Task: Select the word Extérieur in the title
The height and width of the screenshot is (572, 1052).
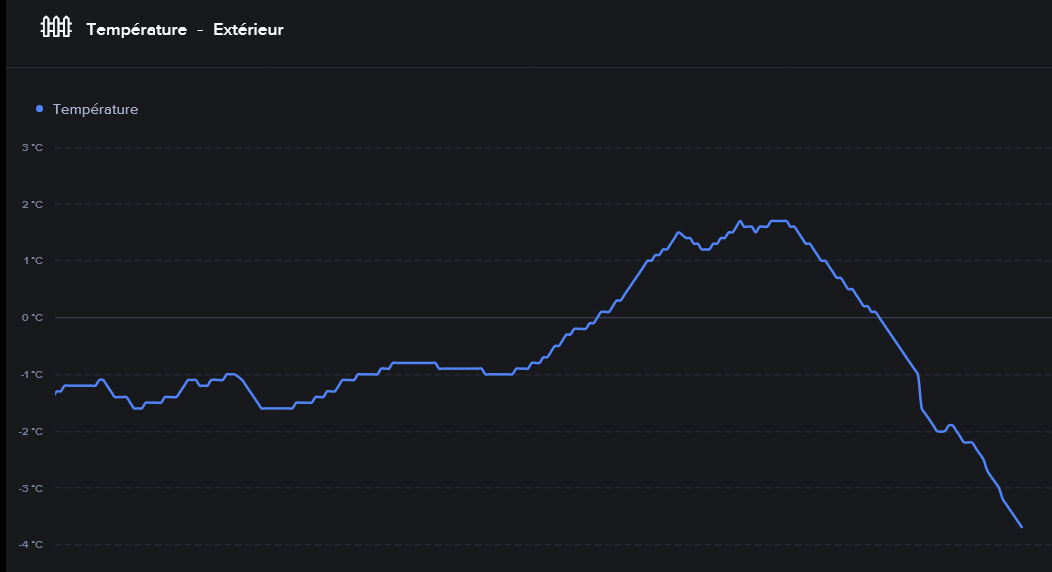Action: click(x=248, y=30)
